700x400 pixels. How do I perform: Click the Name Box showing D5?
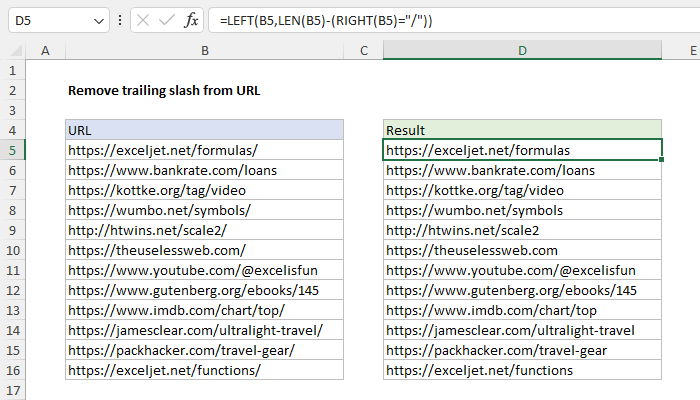(x=58, y=21)
